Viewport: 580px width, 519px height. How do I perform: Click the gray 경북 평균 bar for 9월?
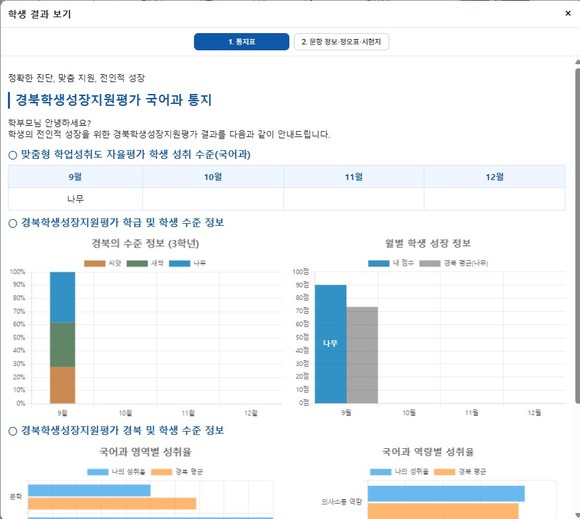(x=362, y=355)
